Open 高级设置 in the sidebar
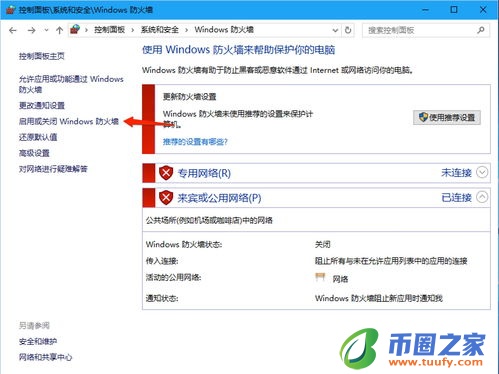This screenshot has width=499, height=374. tap(34, 153)
